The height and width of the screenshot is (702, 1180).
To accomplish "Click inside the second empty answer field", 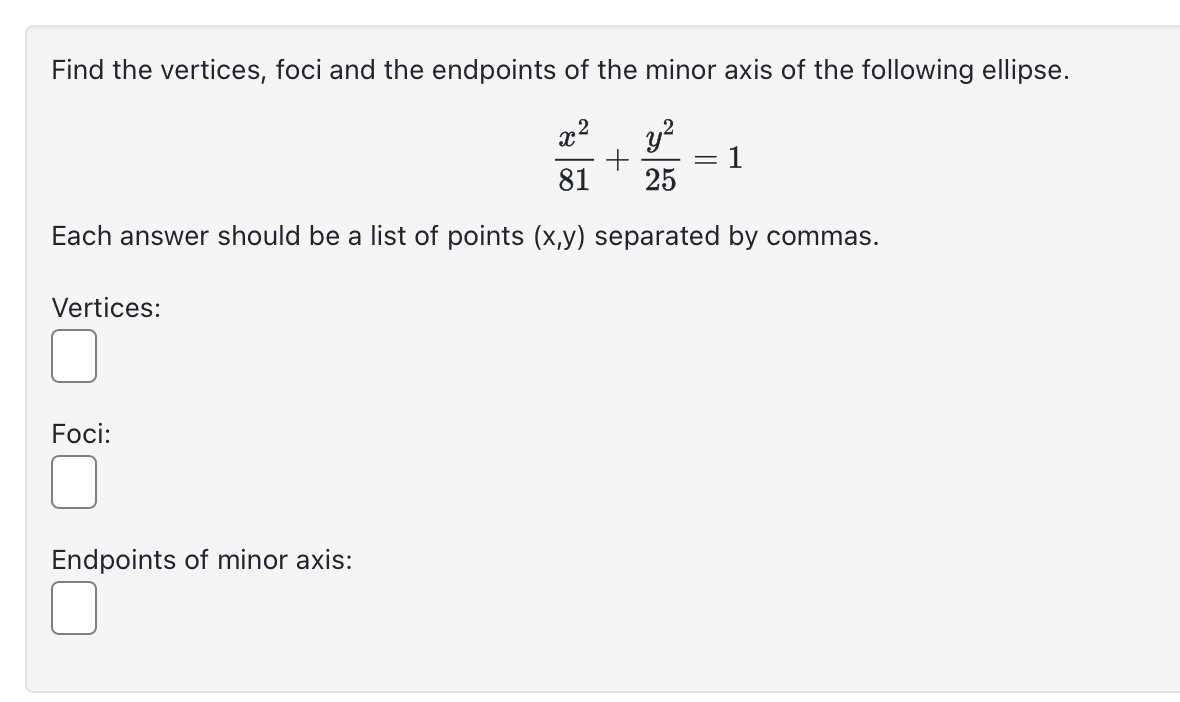I will pyautogui.click(x=74, y=482).
